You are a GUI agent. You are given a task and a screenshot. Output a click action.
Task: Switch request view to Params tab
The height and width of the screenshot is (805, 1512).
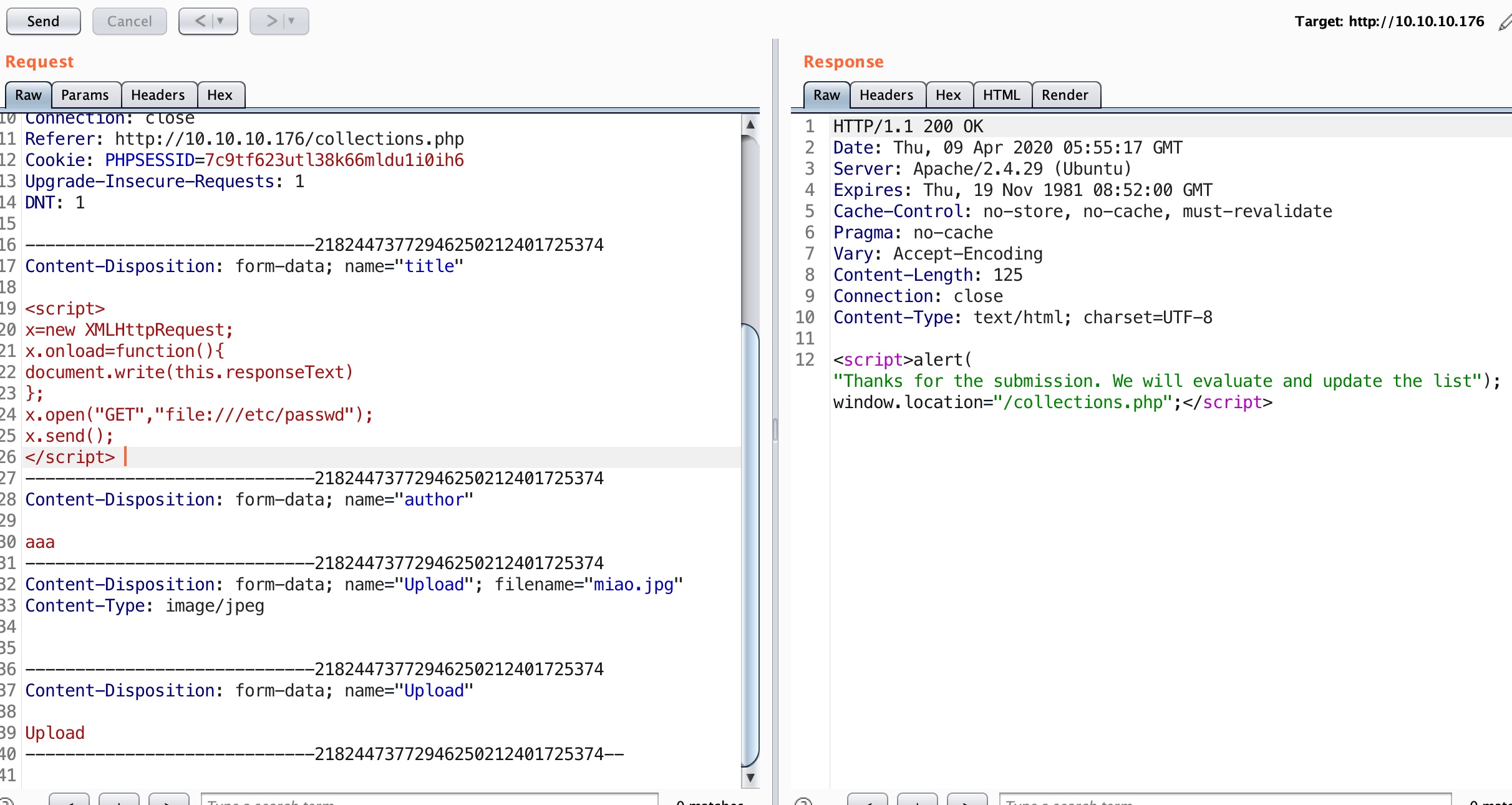[85, 95]
